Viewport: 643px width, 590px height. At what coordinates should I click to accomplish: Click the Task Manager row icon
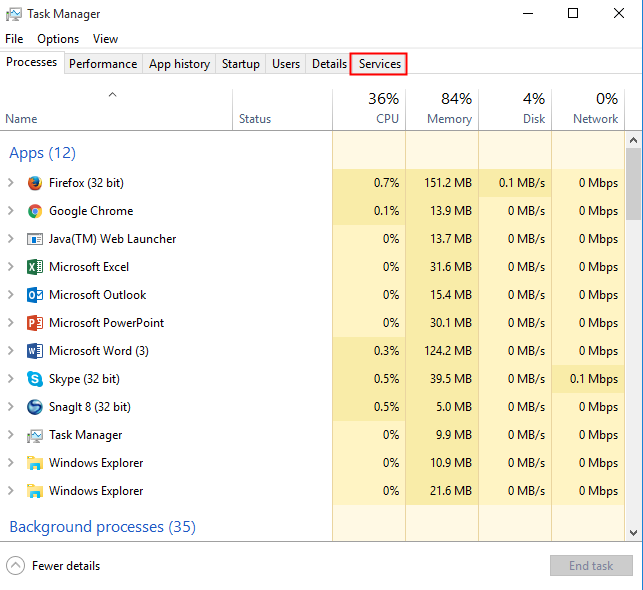tap(35, 435)
